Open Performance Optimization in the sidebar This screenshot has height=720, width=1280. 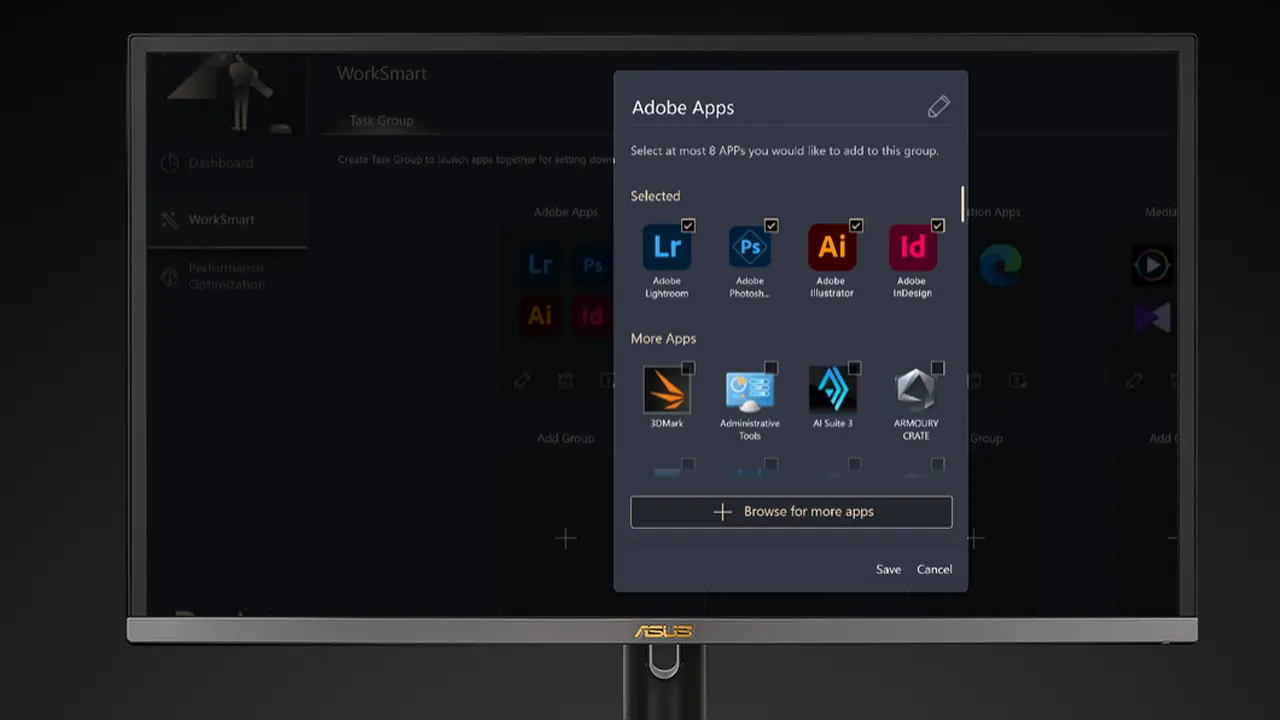pyautogui.click(x=226, y=276)
